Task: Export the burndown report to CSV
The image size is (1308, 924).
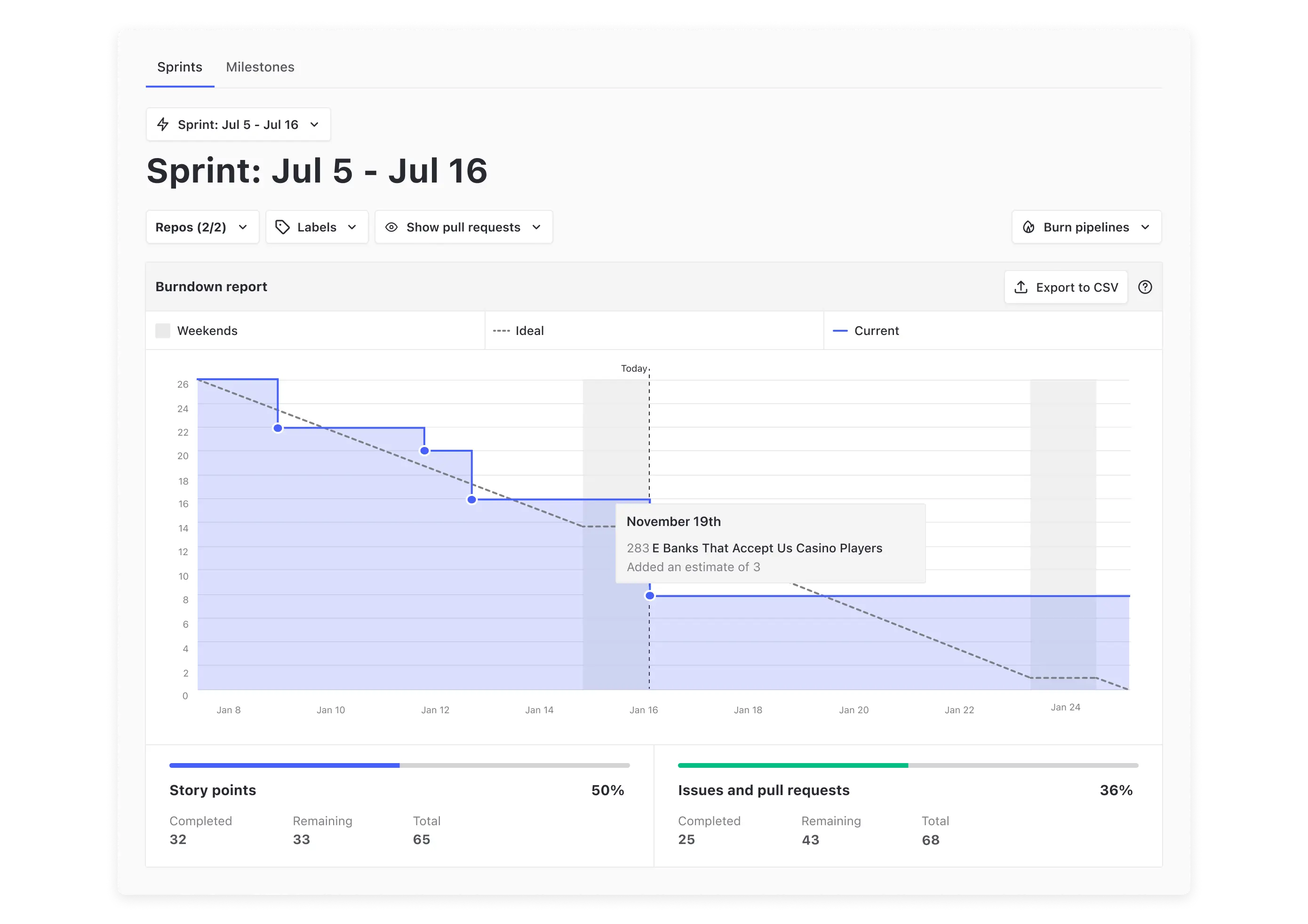Action: point(1066,287)
